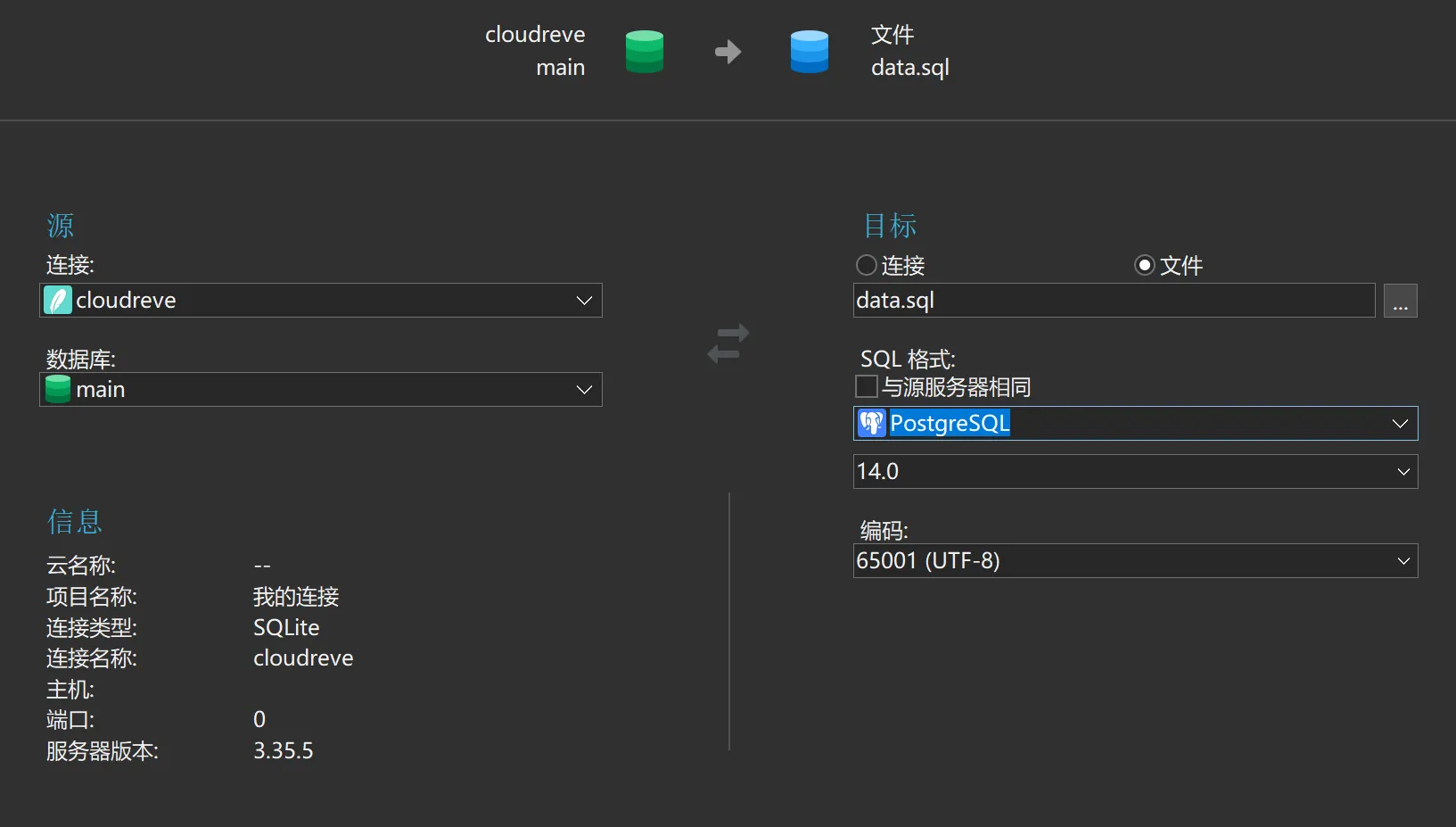1456x827 pixels.
Task: Click the 项目名称: info label
Action: click(x=92, y=597)
